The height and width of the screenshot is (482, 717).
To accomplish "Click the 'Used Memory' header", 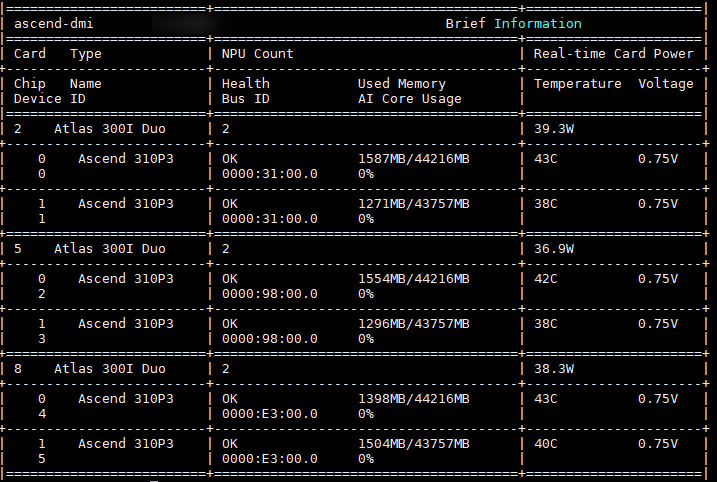I will click(401, 84).
